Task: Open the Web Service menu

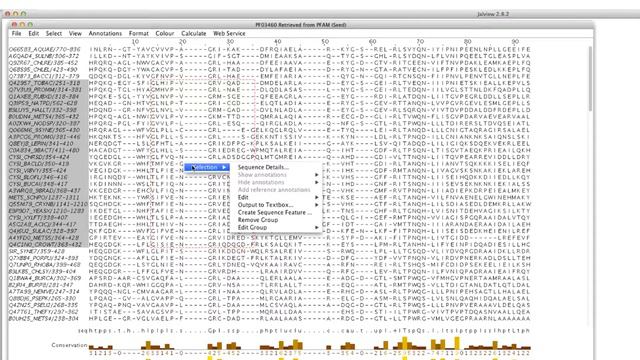Action: (x=229, y=33)
